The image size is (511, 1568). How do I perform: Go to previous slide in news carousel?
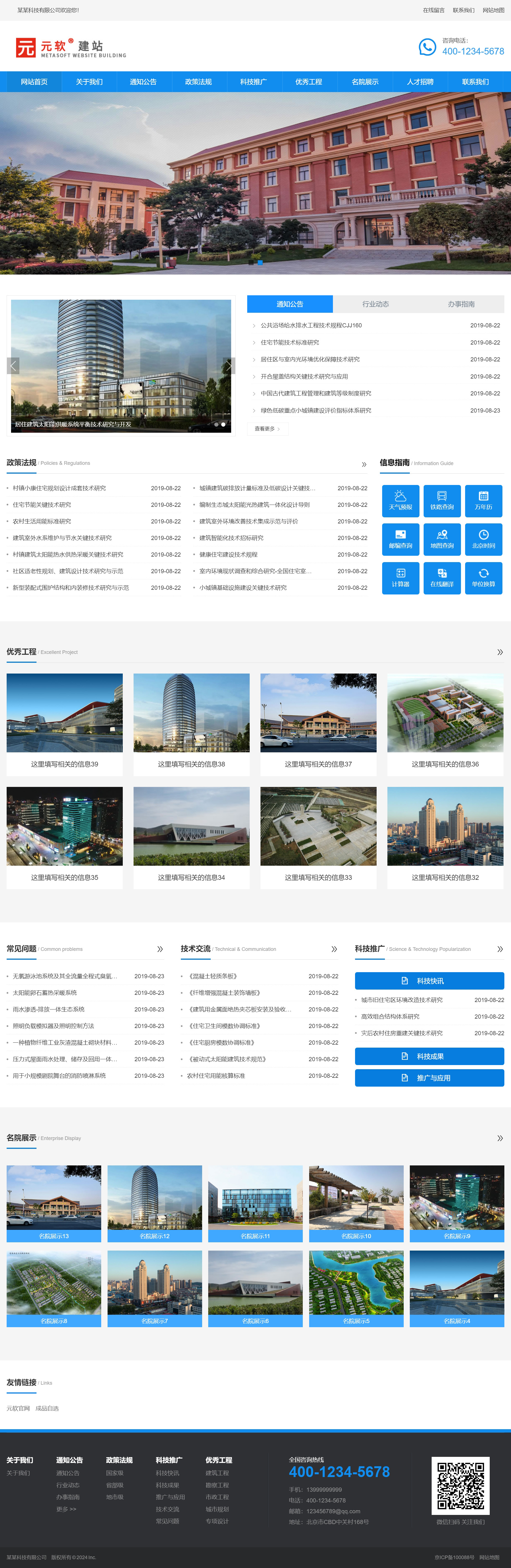[x=13, y=365]
